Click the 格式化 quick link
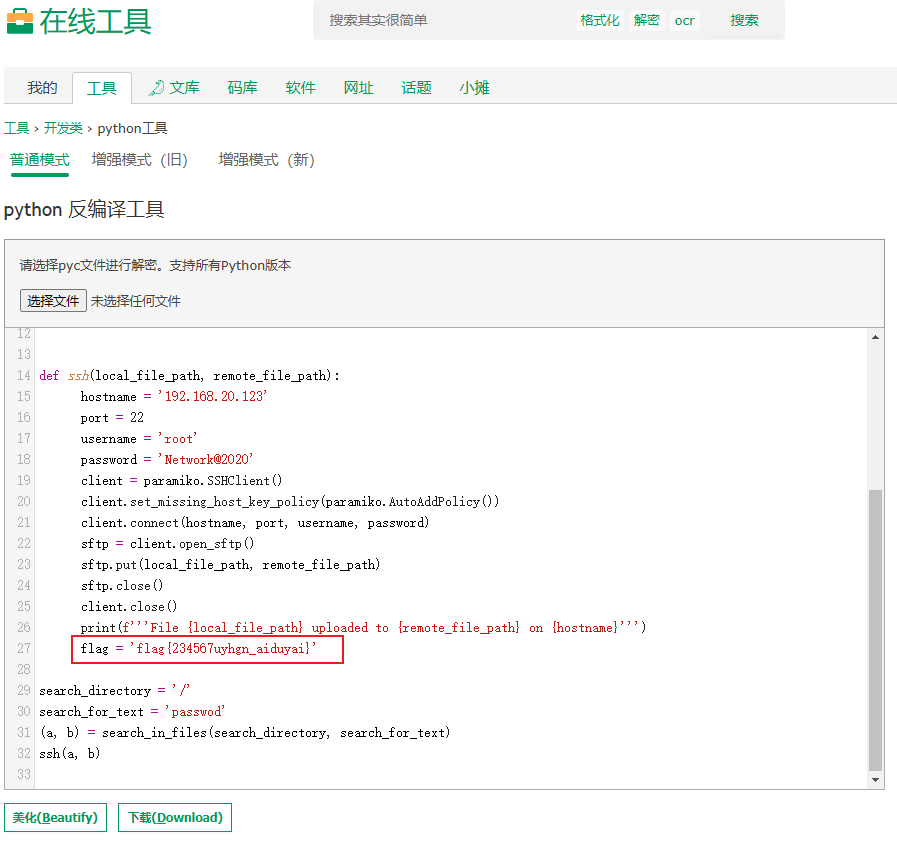The width and height of the screenshot is (897, 844). coord(600,21)
